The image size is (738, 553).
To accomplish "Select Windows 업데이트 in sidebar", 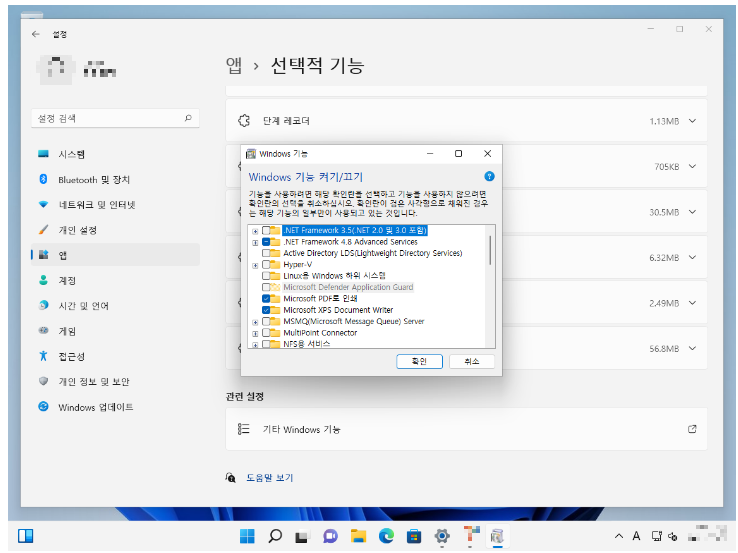I will point(115,407).
